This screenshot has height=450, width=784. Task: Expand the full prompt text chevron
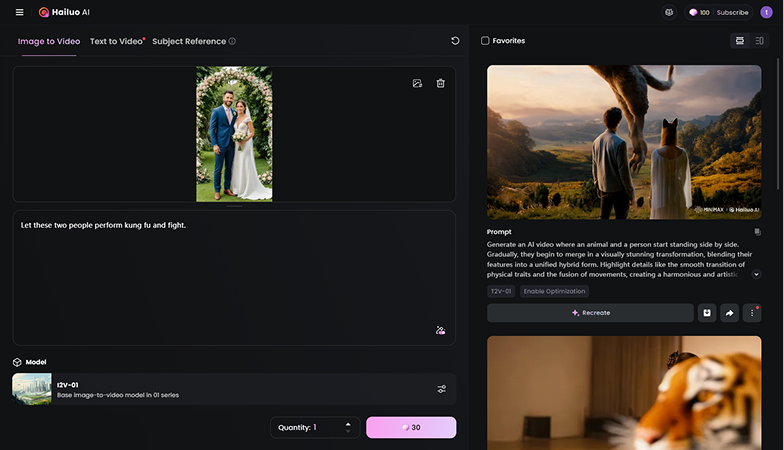[x=756, y=274]
